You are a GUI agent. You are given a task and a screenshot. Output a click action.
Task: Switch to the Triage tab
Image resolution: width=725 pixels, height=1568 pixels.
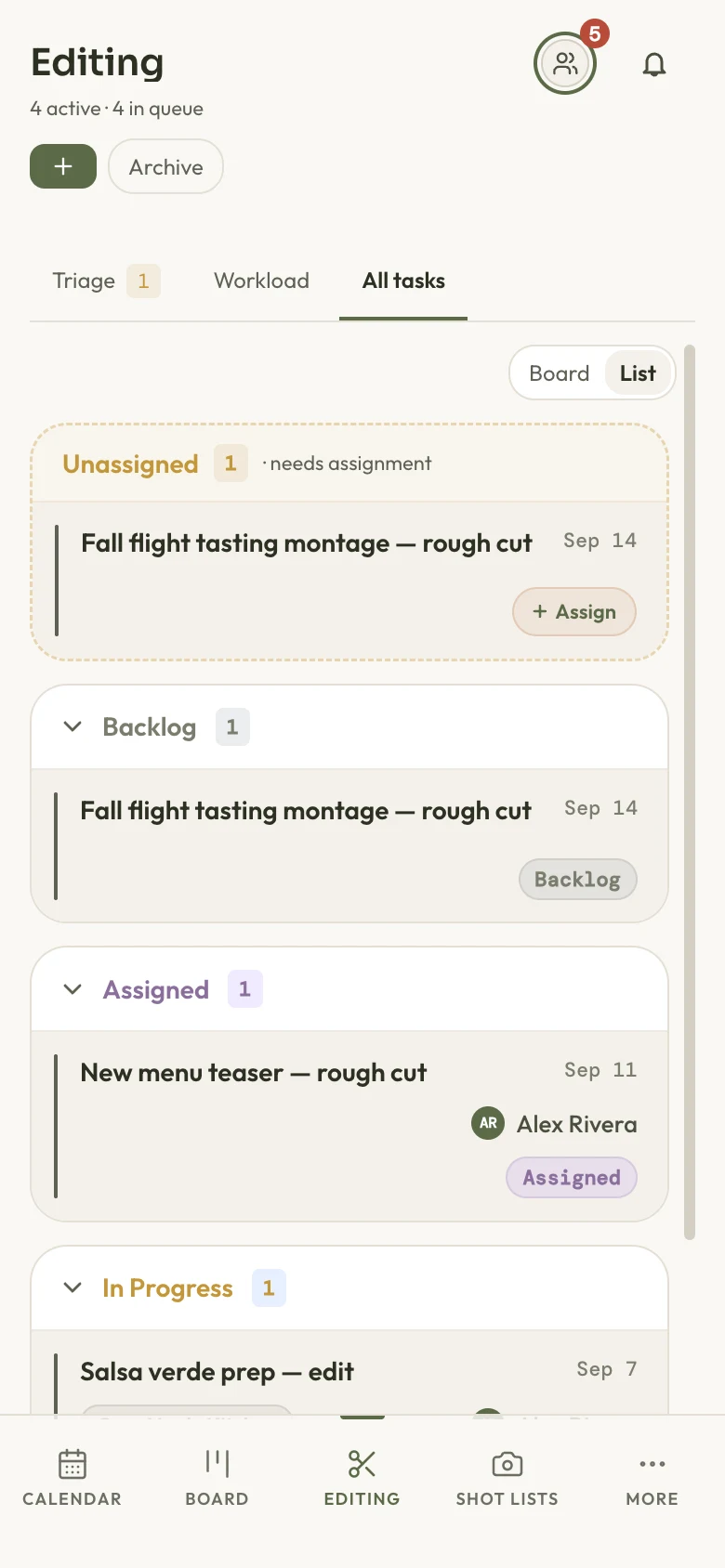pyautogui.click(x=106, y=281)
